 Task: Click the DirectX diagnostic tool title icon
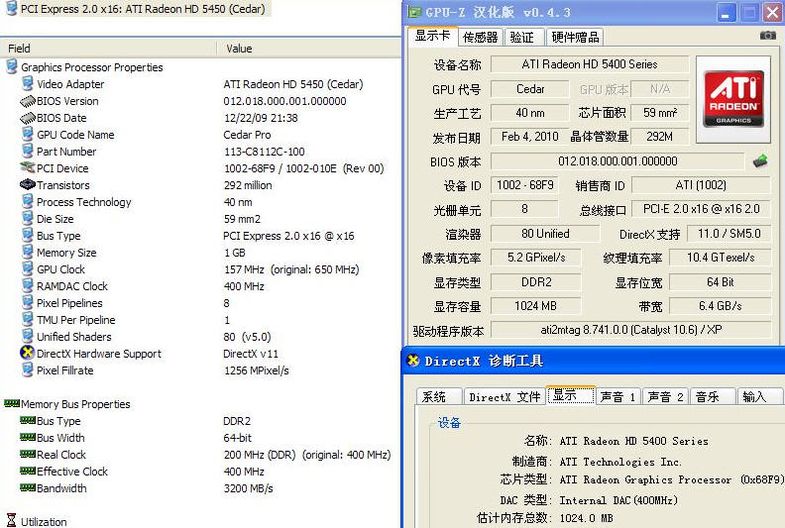413,360
